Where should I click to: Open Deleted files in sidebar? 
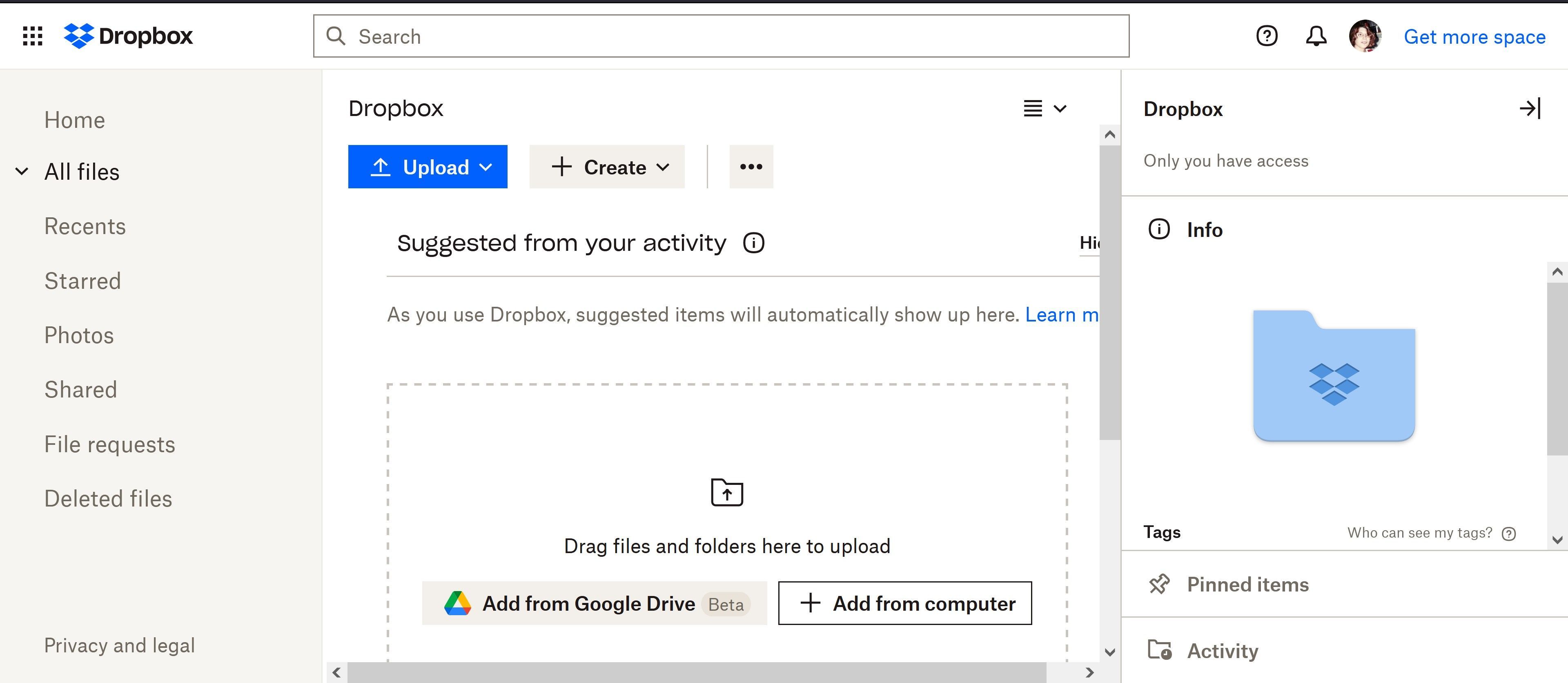(x=108, y=498)
